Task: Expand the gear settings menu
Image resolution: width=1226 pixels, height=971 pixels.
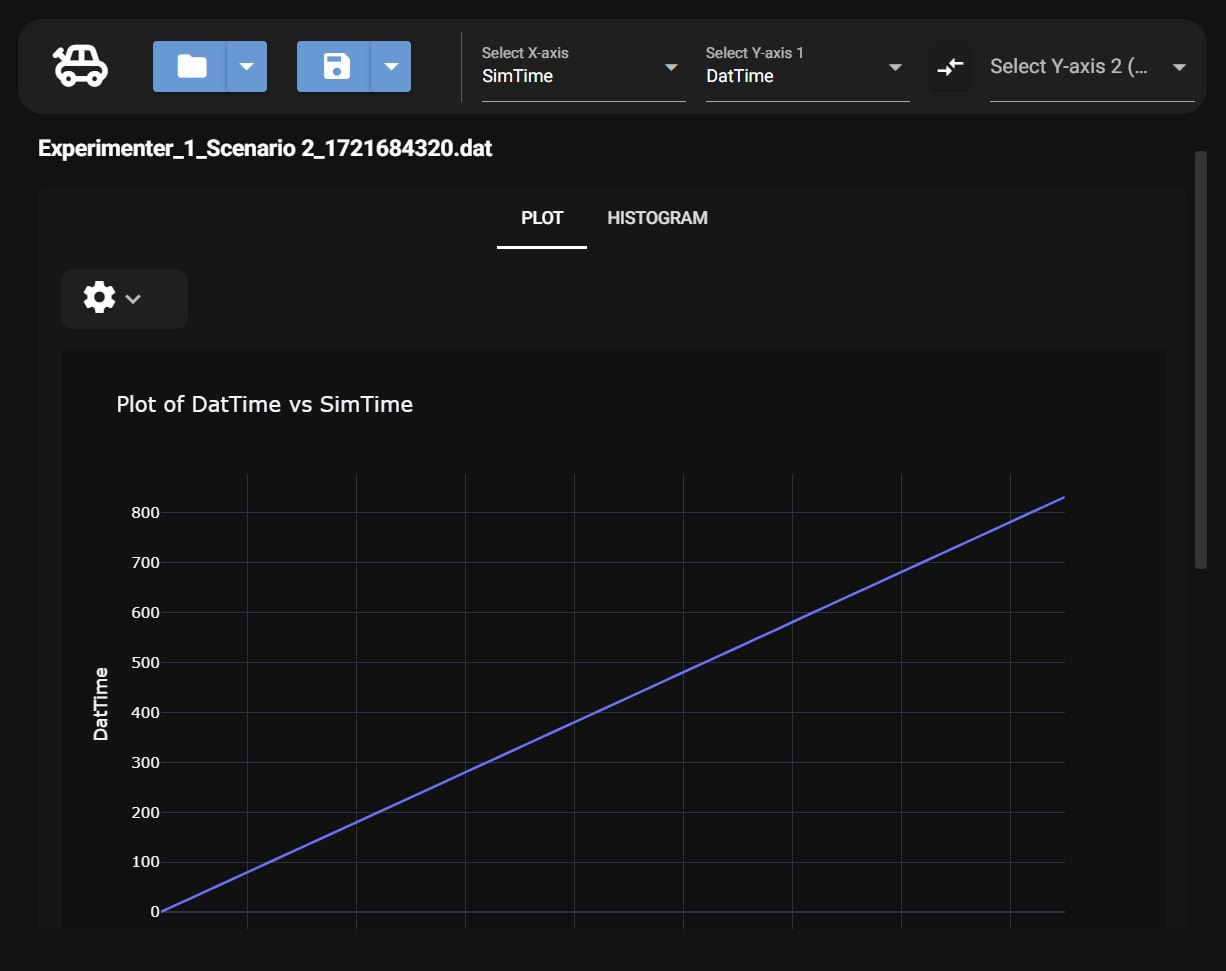Action: 124,298
